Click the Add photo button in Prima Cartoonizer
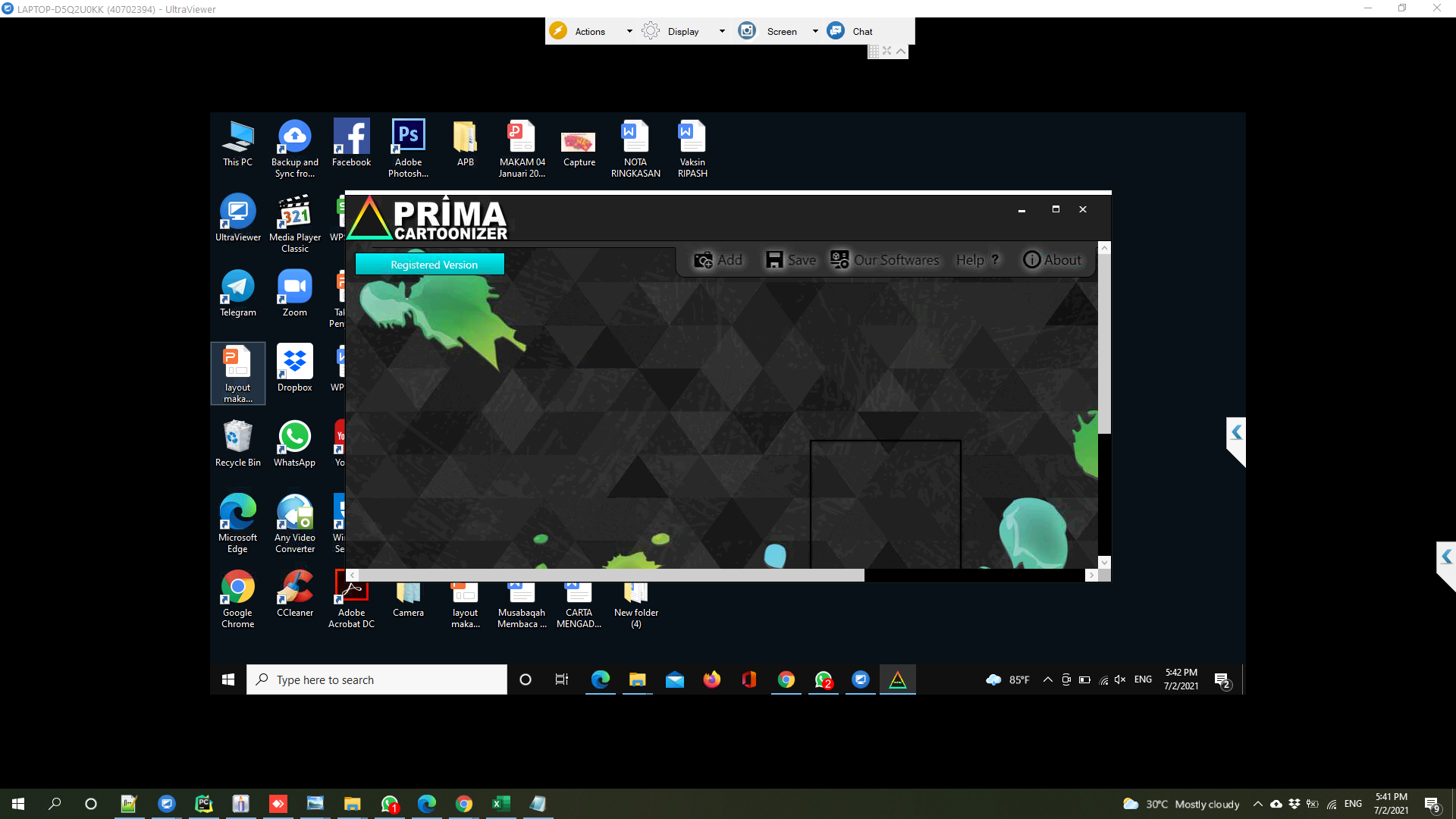This screenshot has height=819, width=1456. [x=717, y=260]
